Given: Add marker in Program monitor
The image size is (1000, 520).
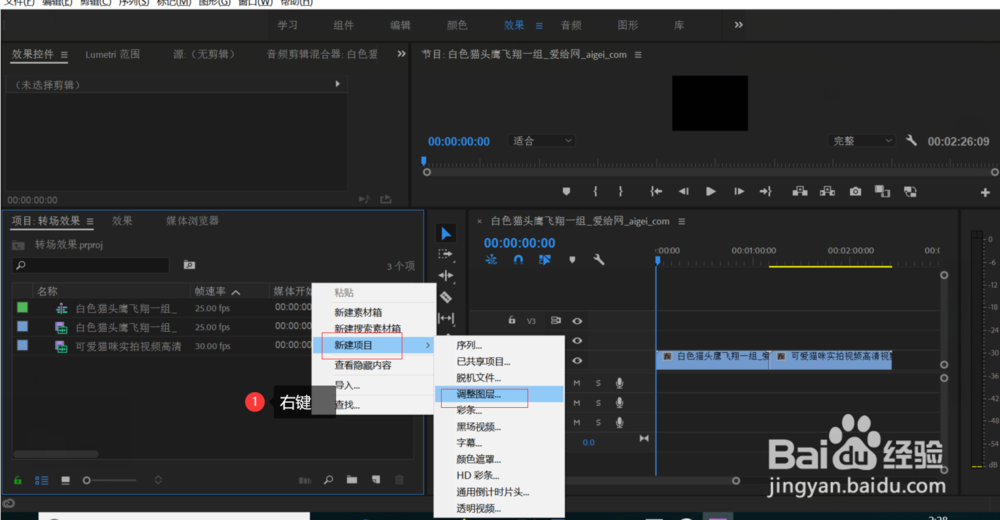Looking at the screenshot, I should pyautogui.click(x=566, y=191).
